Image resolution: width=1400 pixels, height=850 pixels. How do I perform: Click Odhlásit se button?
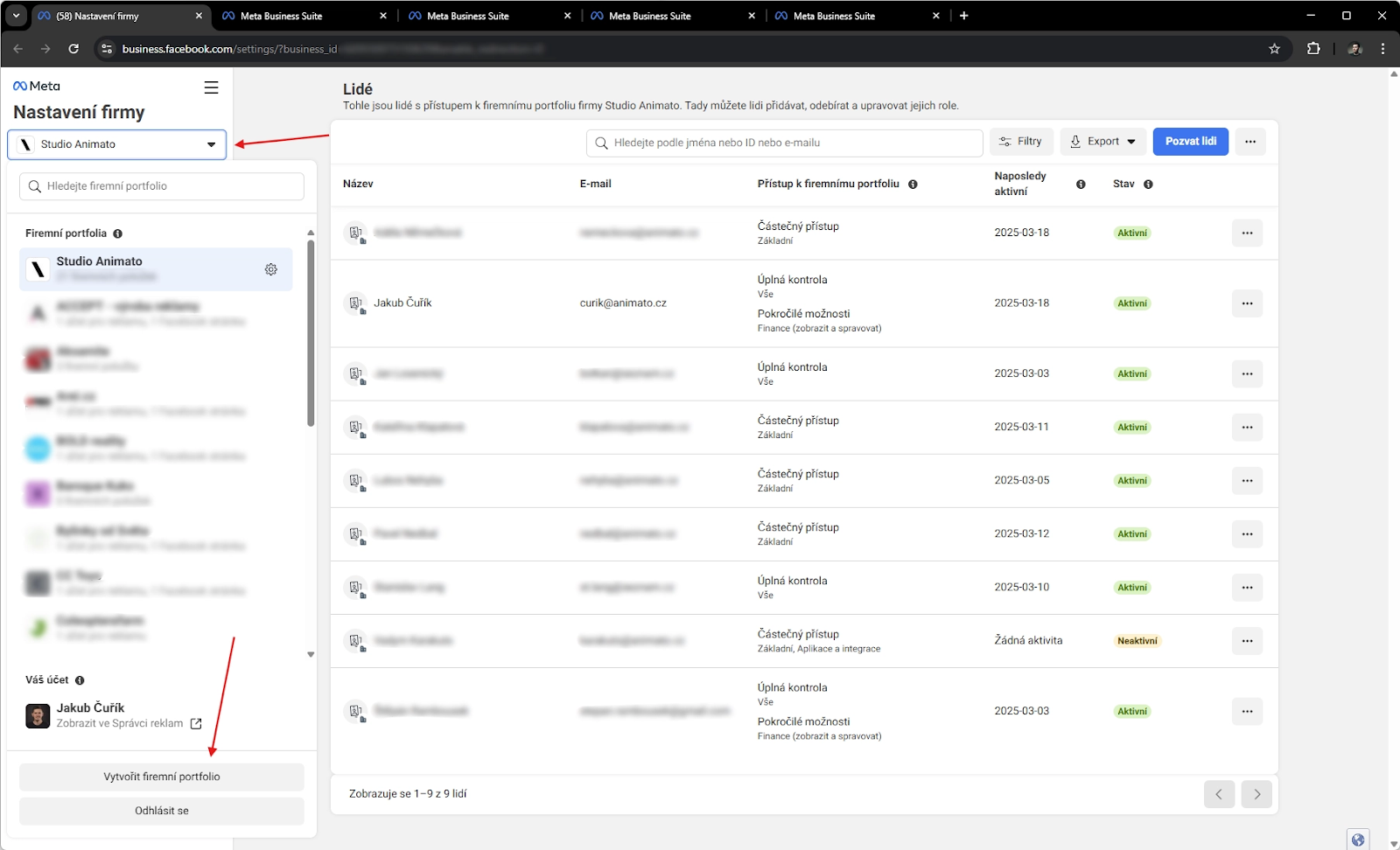point(162,811)
